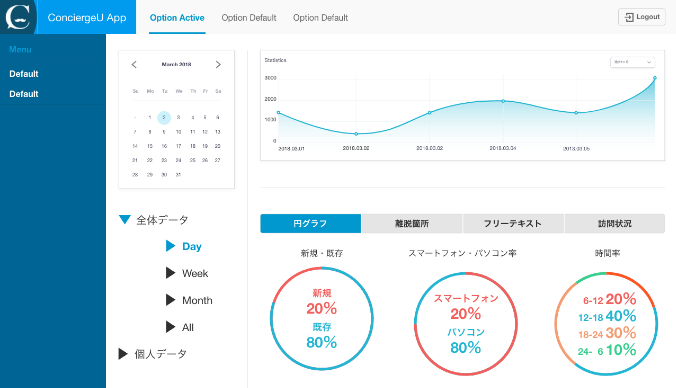Select date 31 in the calendar
The width and height of the screenshot is (676, 388).
[178, 175]
